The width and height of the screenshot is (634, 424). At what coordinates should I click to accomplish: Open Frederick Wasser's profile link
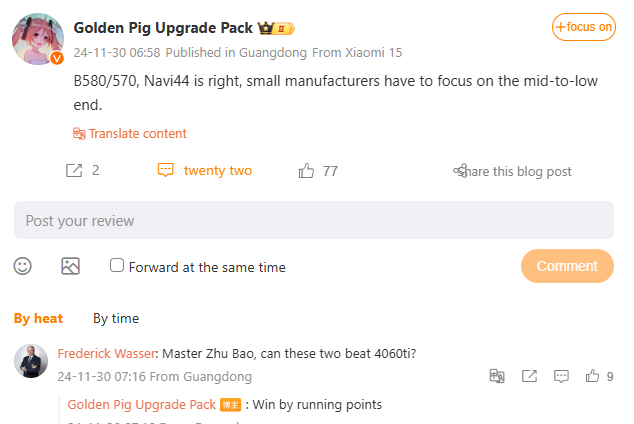click(107, 353)
